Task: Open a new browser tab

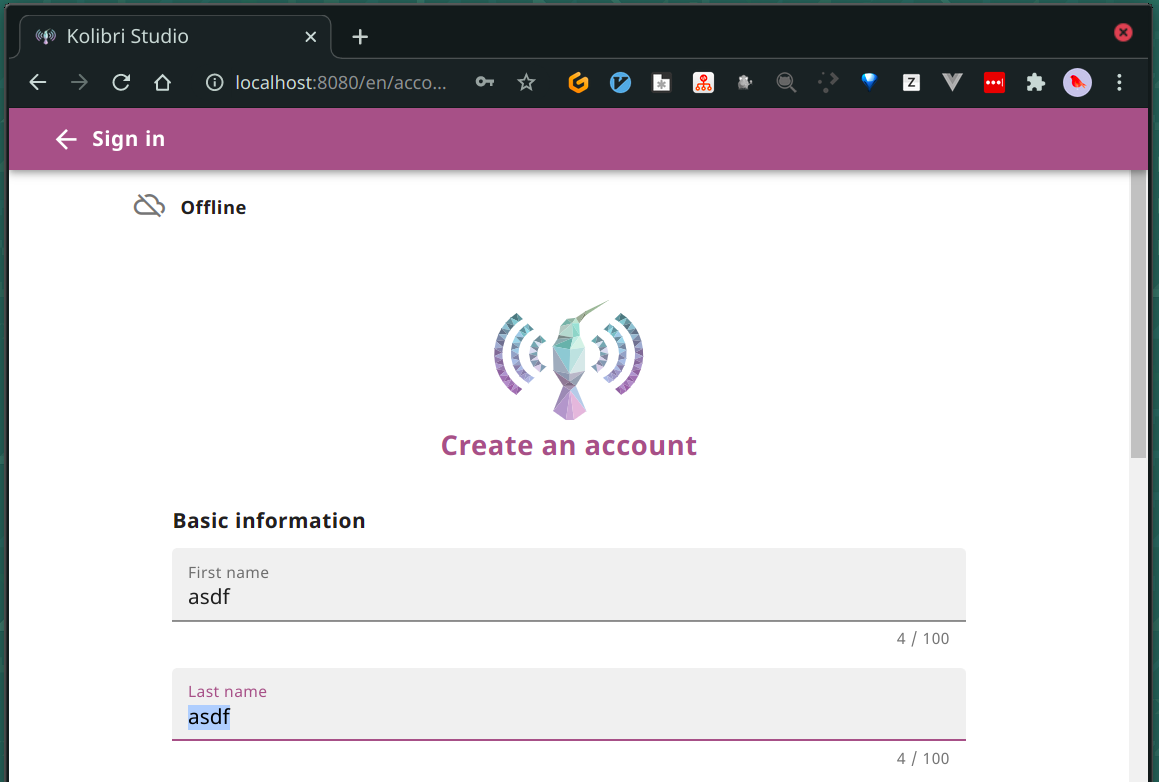Action: 360,36
